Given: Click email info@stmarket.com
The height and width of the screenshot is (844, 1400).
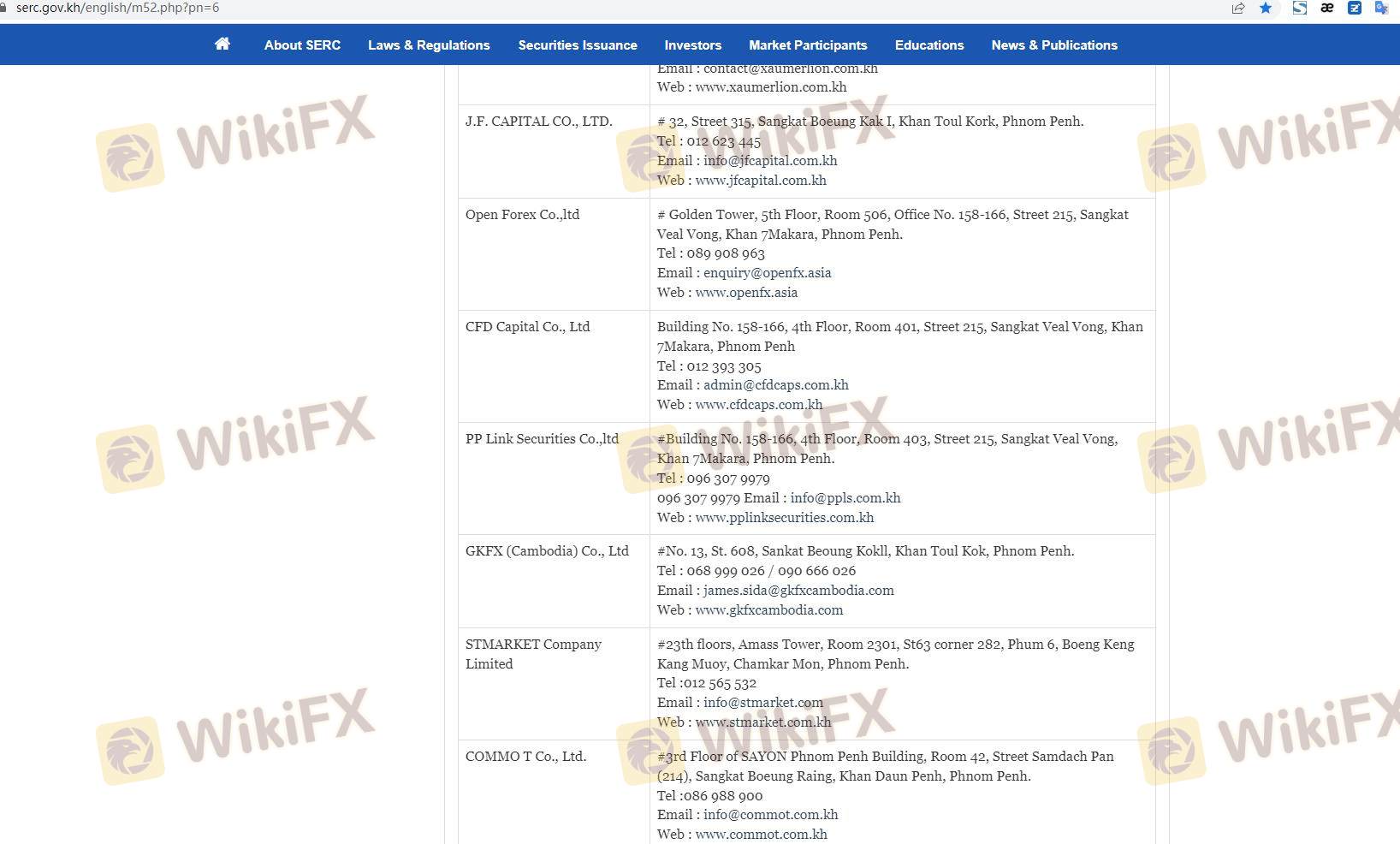Looking at the screenshot, I should pos(763,703).
